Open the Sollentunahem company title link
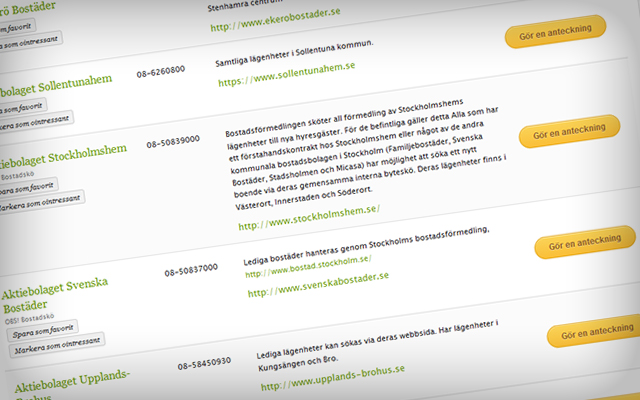This screenshot has width=640, height=400. pyautogui.click(x=56, y=86)
